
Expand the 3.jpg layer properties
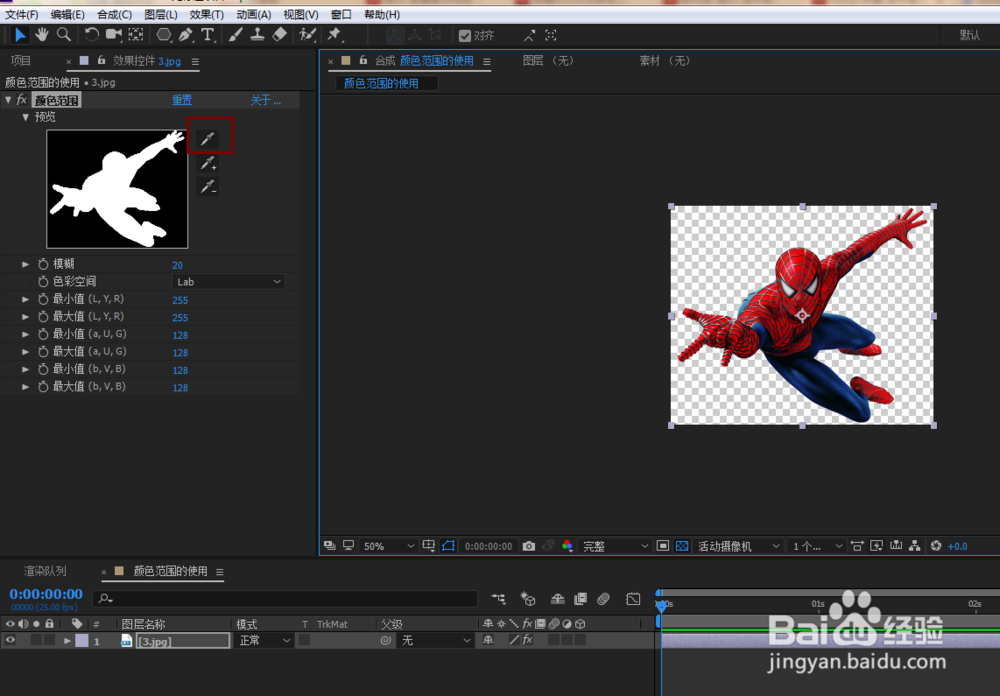(x=67, y=640)
